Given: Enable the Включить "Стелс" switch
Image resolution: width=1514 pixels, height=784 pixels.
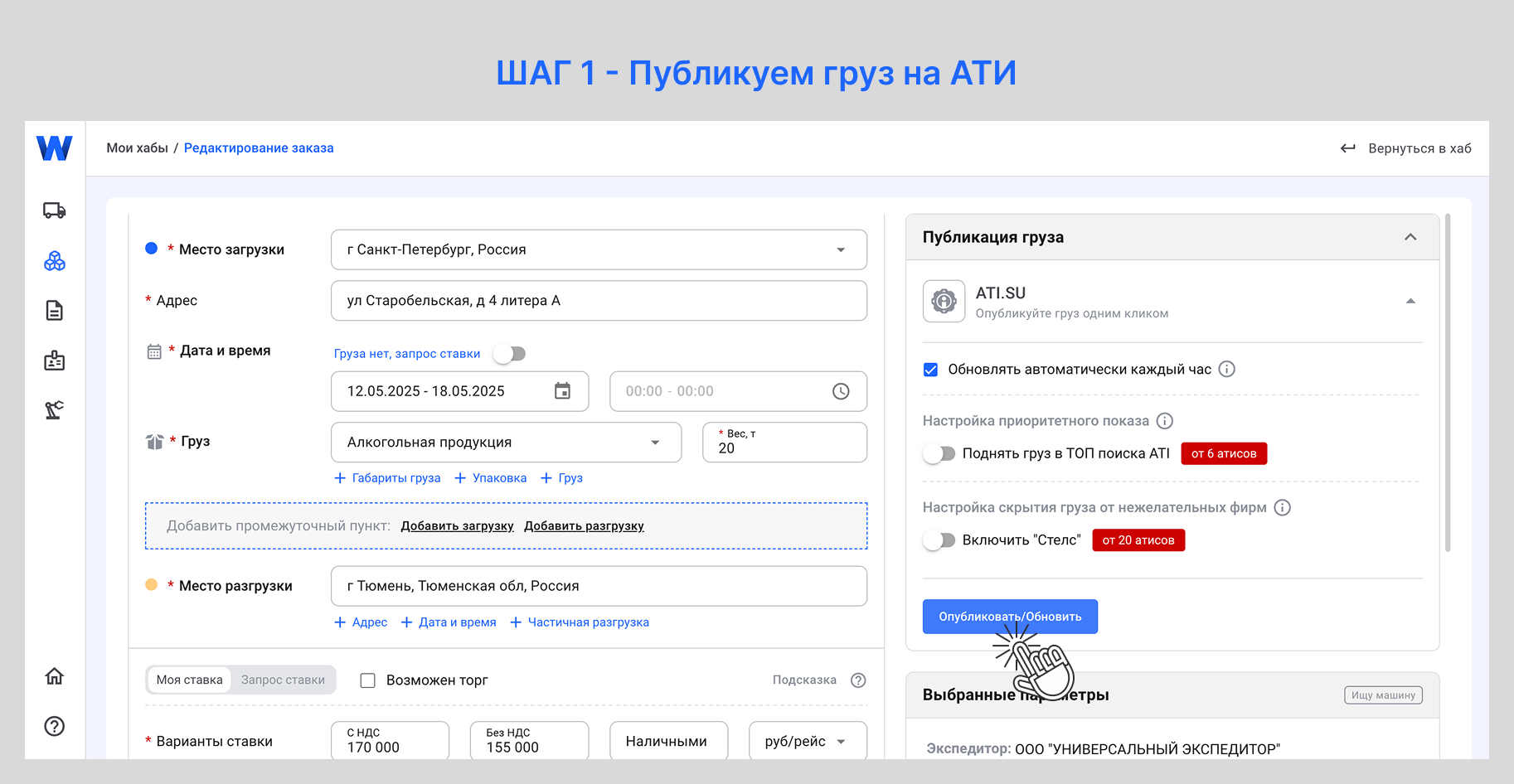Looking at the screenshot, I should pyautogui.click(x=939, y=540).
